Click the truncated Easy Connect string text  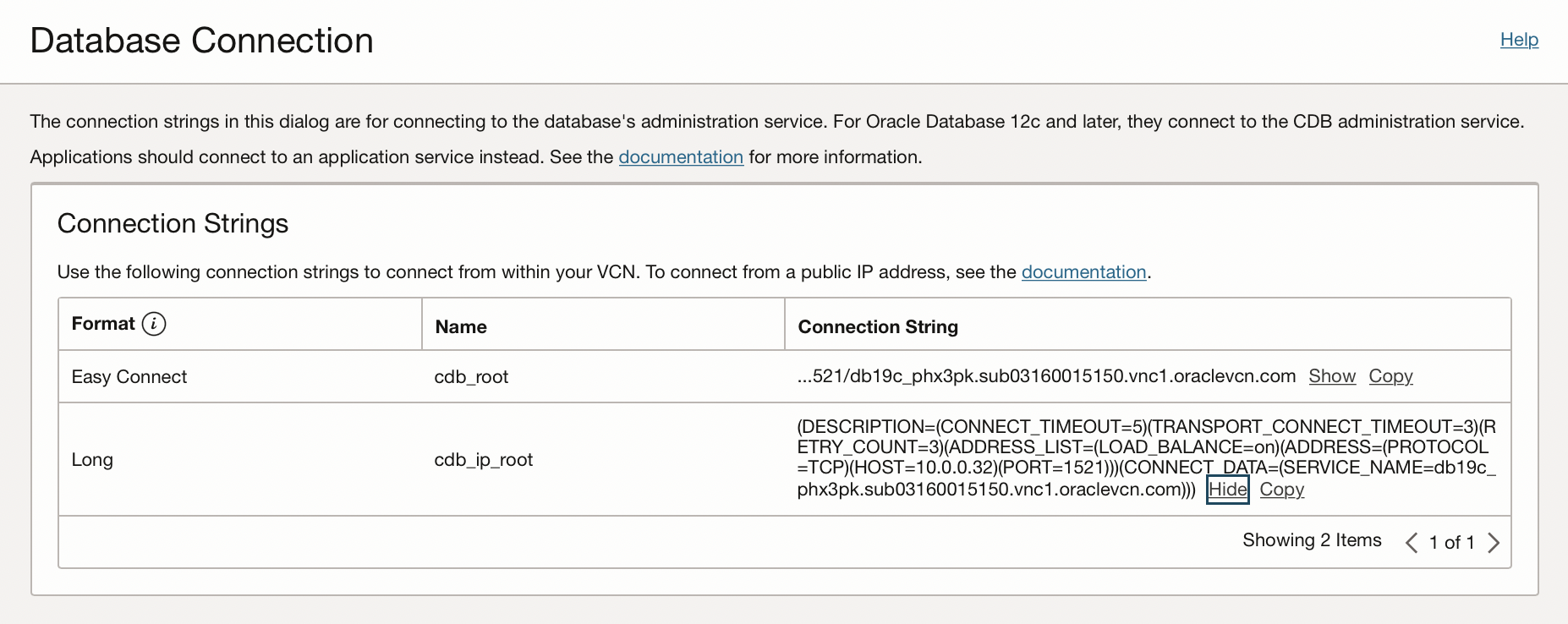coord(1046,376)
